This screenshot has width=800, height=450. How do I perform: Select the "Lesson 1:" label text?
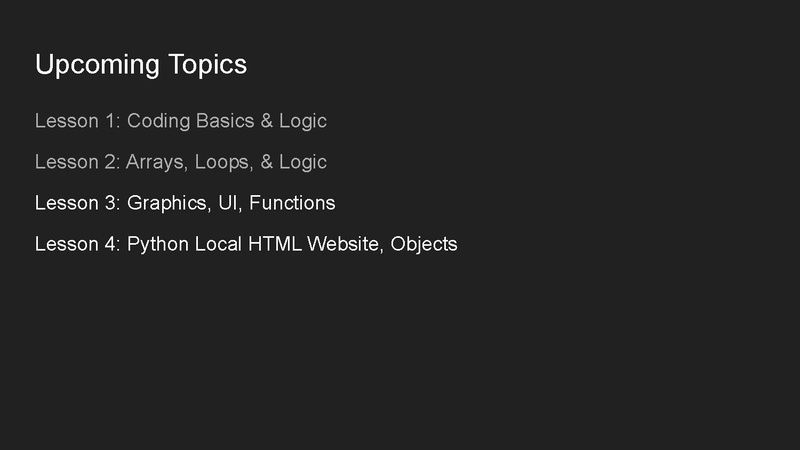(x=78, y=121)
